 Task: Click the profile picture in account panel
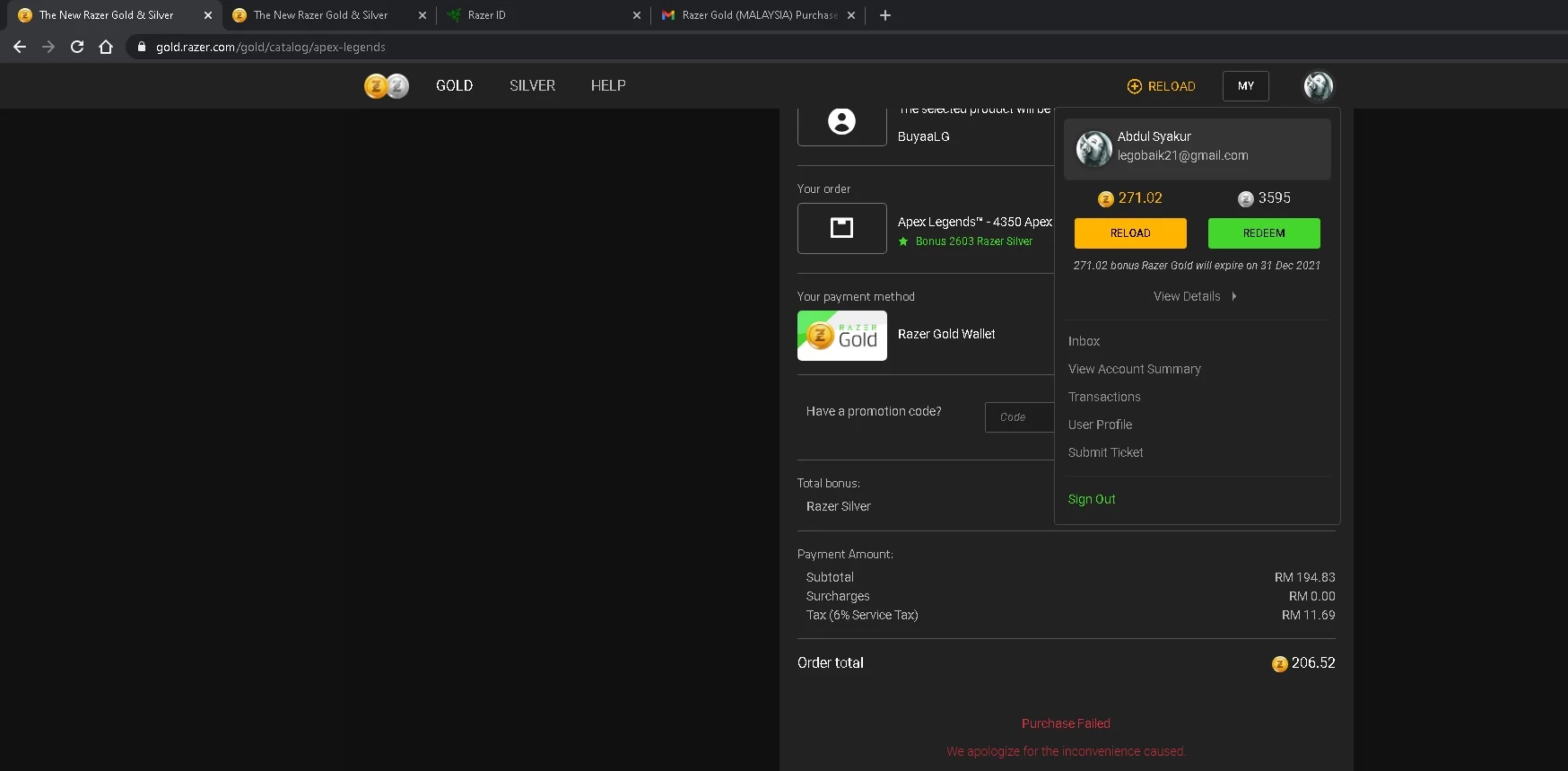click(x=1093, y=148)
